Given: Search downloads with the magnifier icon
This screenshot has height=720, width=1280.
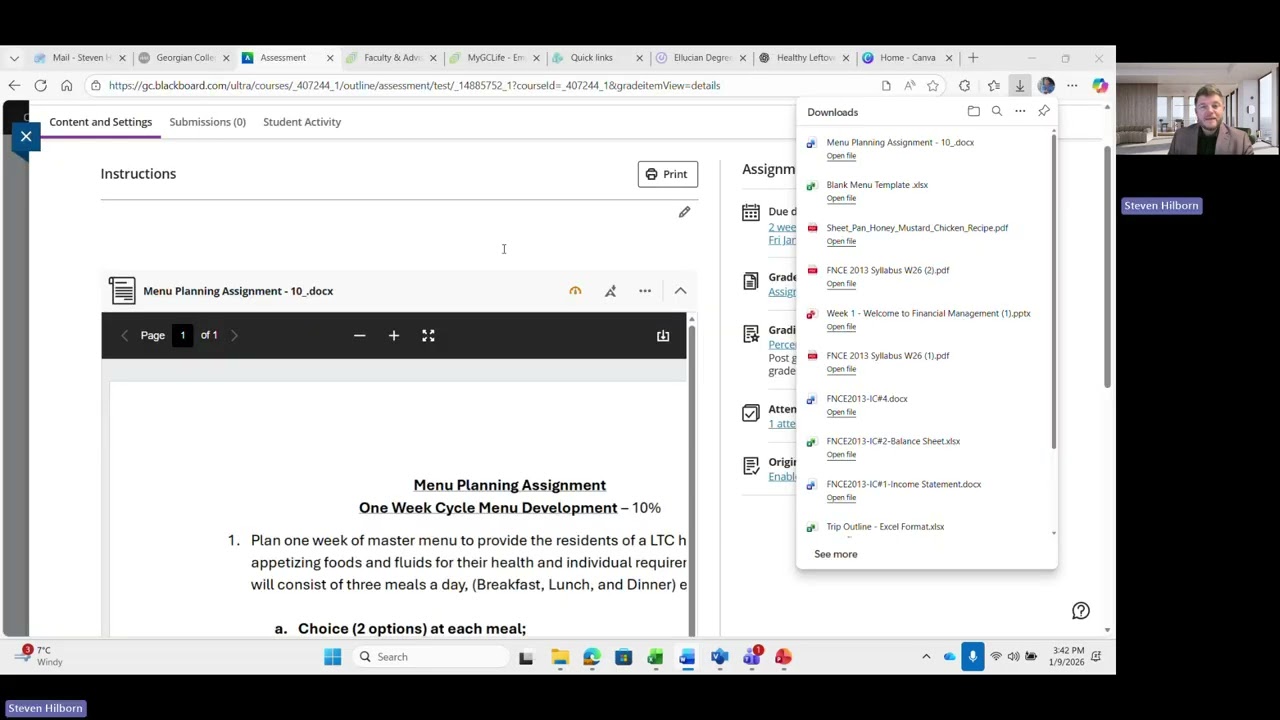Looking at the screenshot, I should click(997, 112).
